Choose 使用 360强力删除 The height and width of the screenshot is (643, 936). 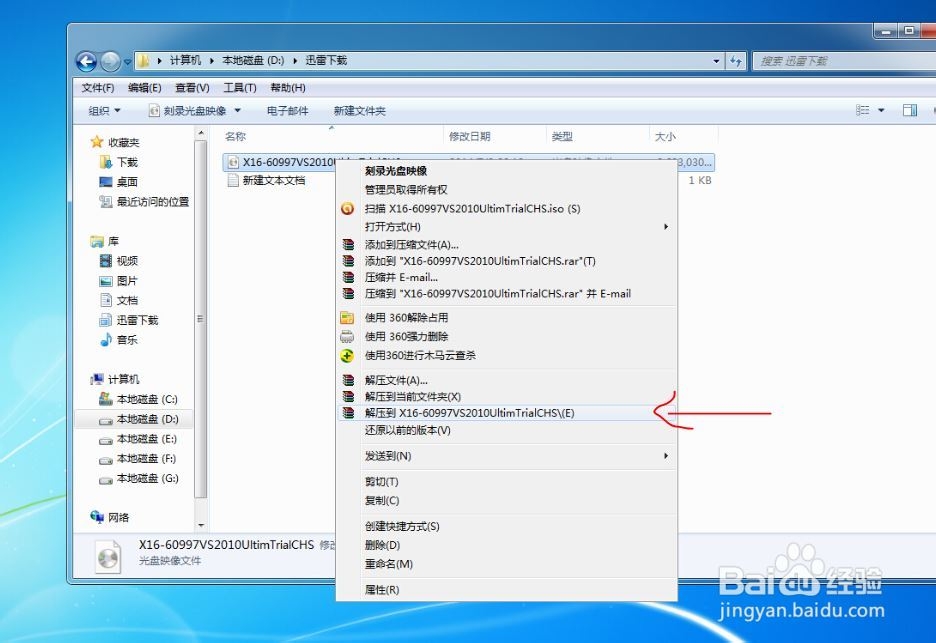(x=506, y=337)
